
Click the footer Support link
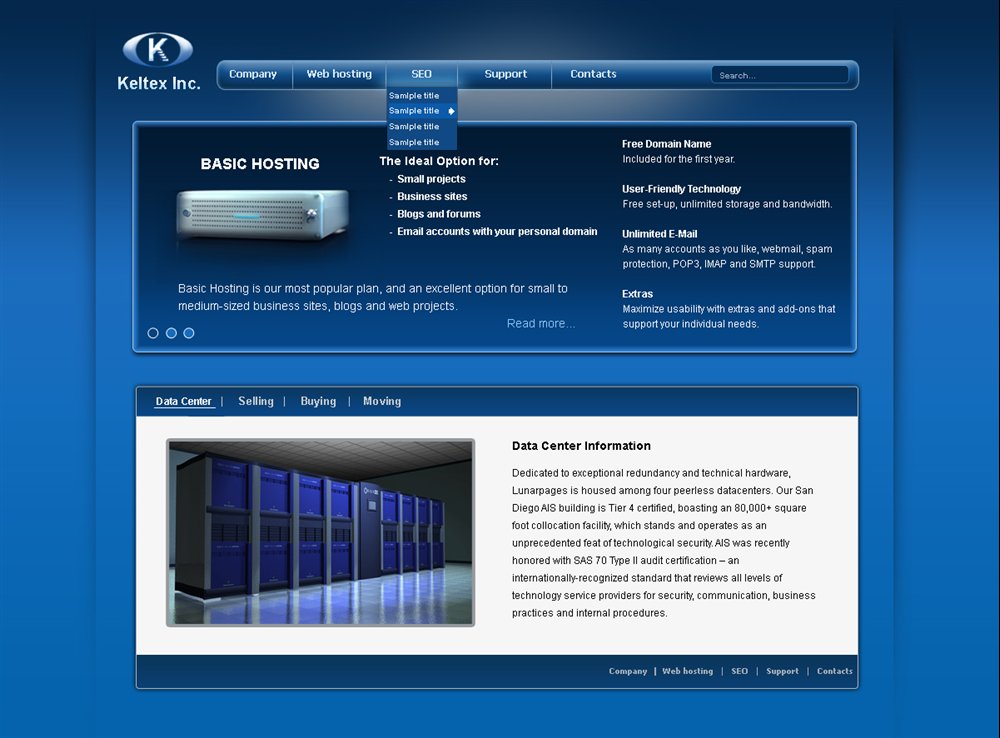click(x=783, y=671)
